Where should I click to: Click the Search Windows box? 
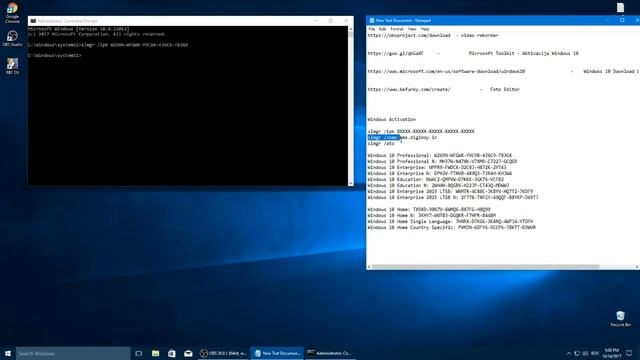(x=73, y=353)
